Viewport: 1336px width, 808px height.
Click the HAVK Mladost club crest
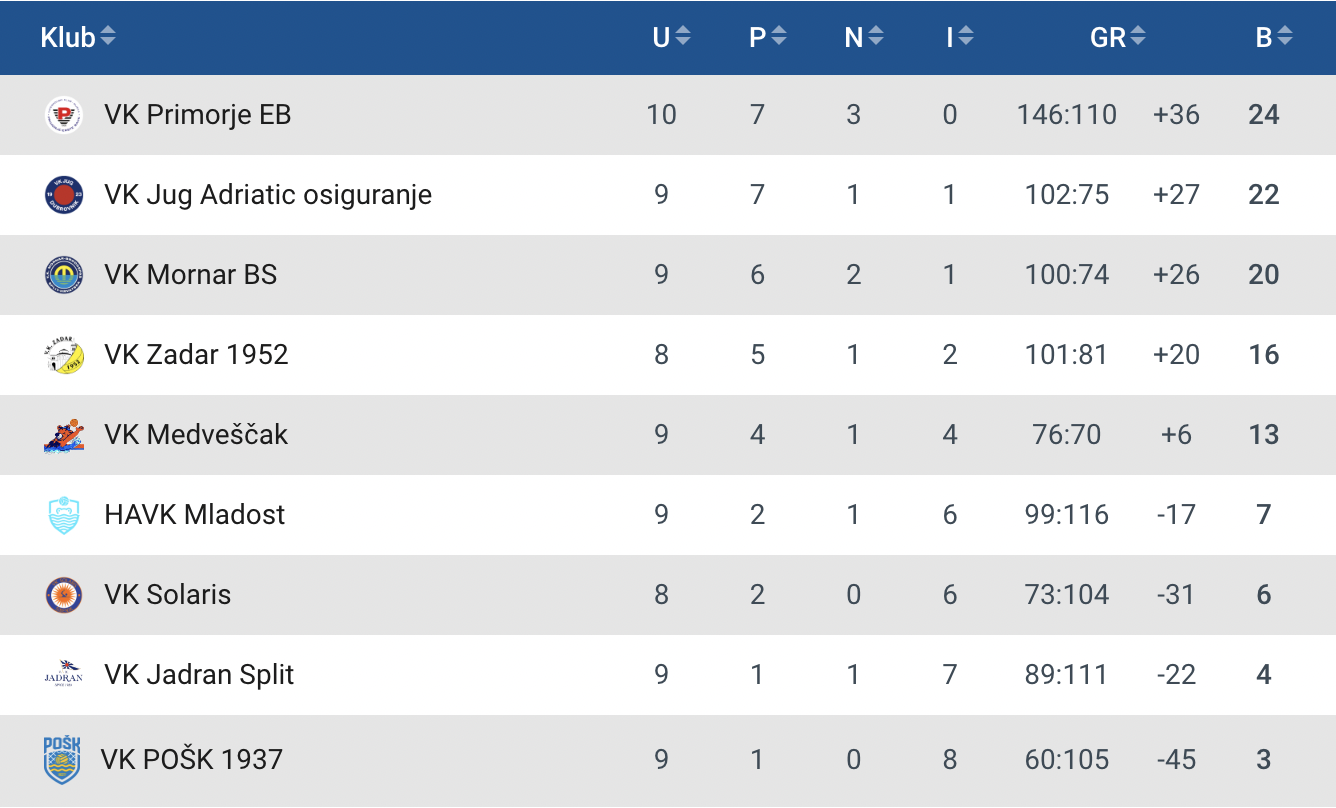[64, 515]
